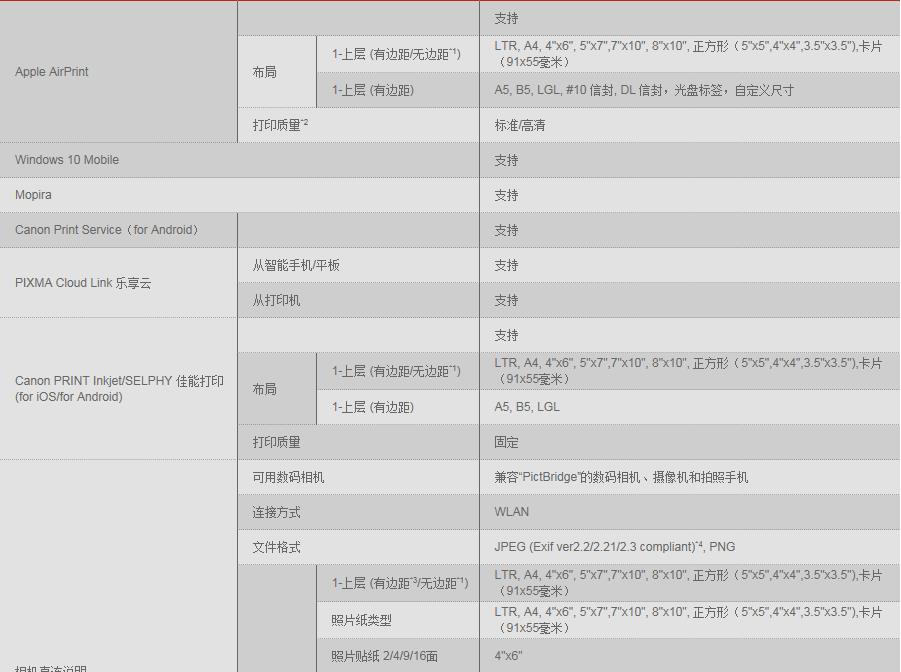Click the WLAN value
The image size is (901, 672).
[x=511, y=512]
